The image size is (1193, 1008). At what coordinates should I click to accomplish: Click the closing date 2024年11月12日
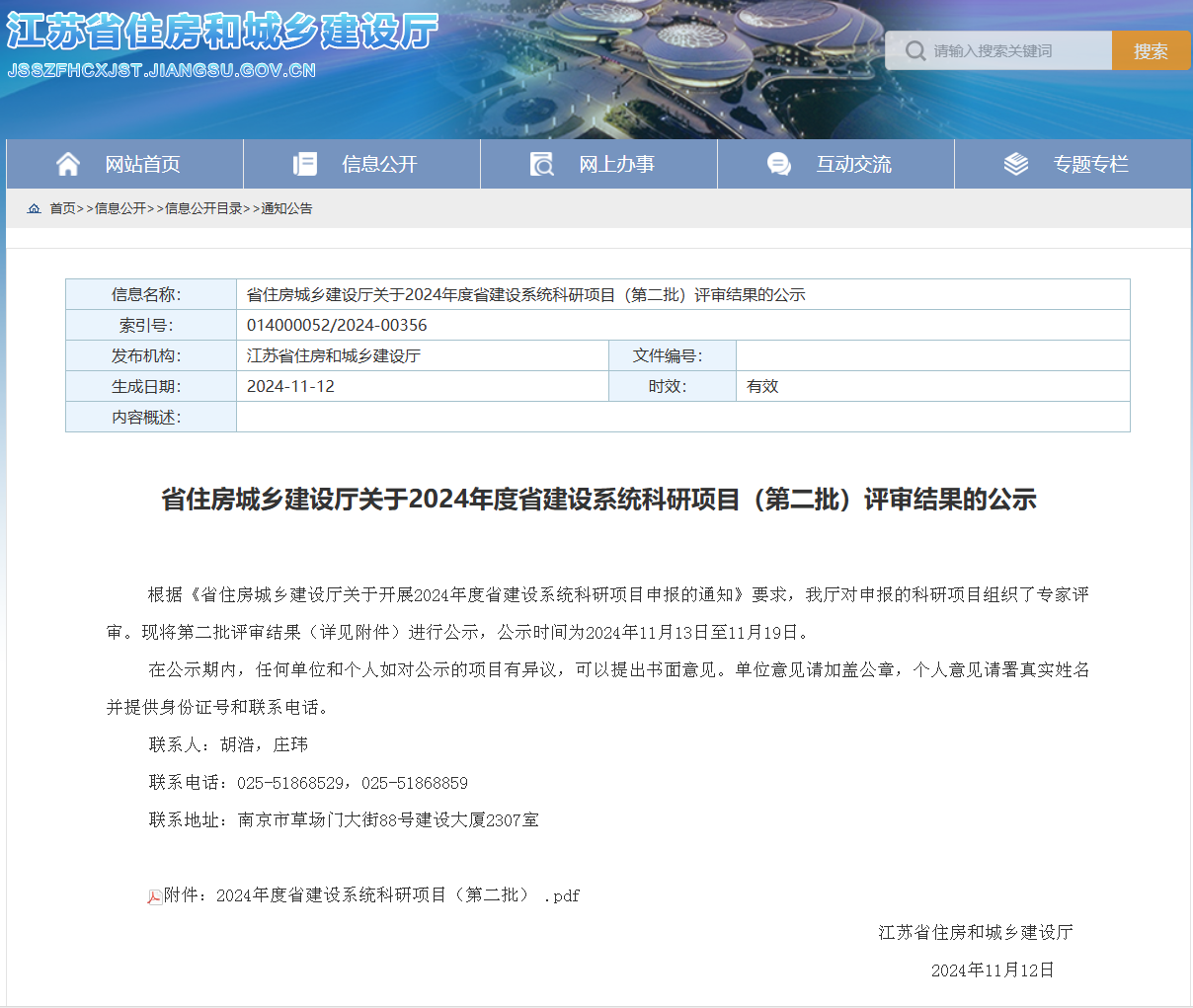(x=993, y=969)
